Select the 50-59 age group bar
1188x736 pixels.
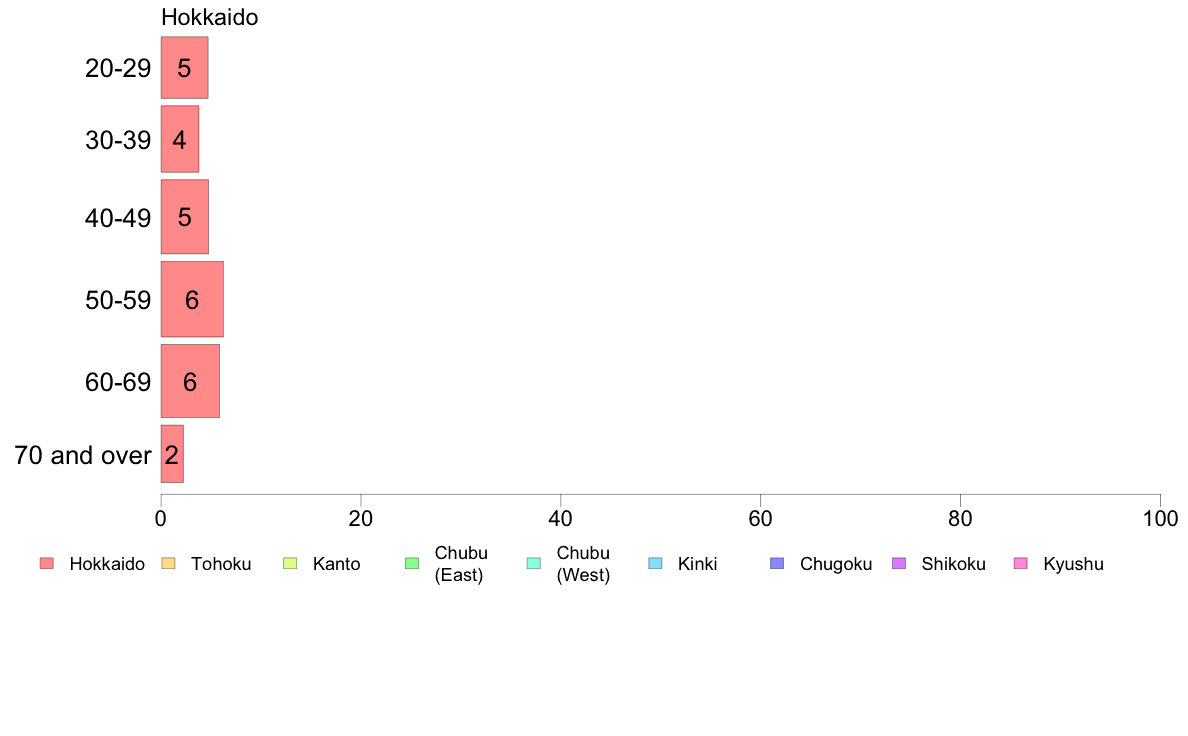point(192,299)
